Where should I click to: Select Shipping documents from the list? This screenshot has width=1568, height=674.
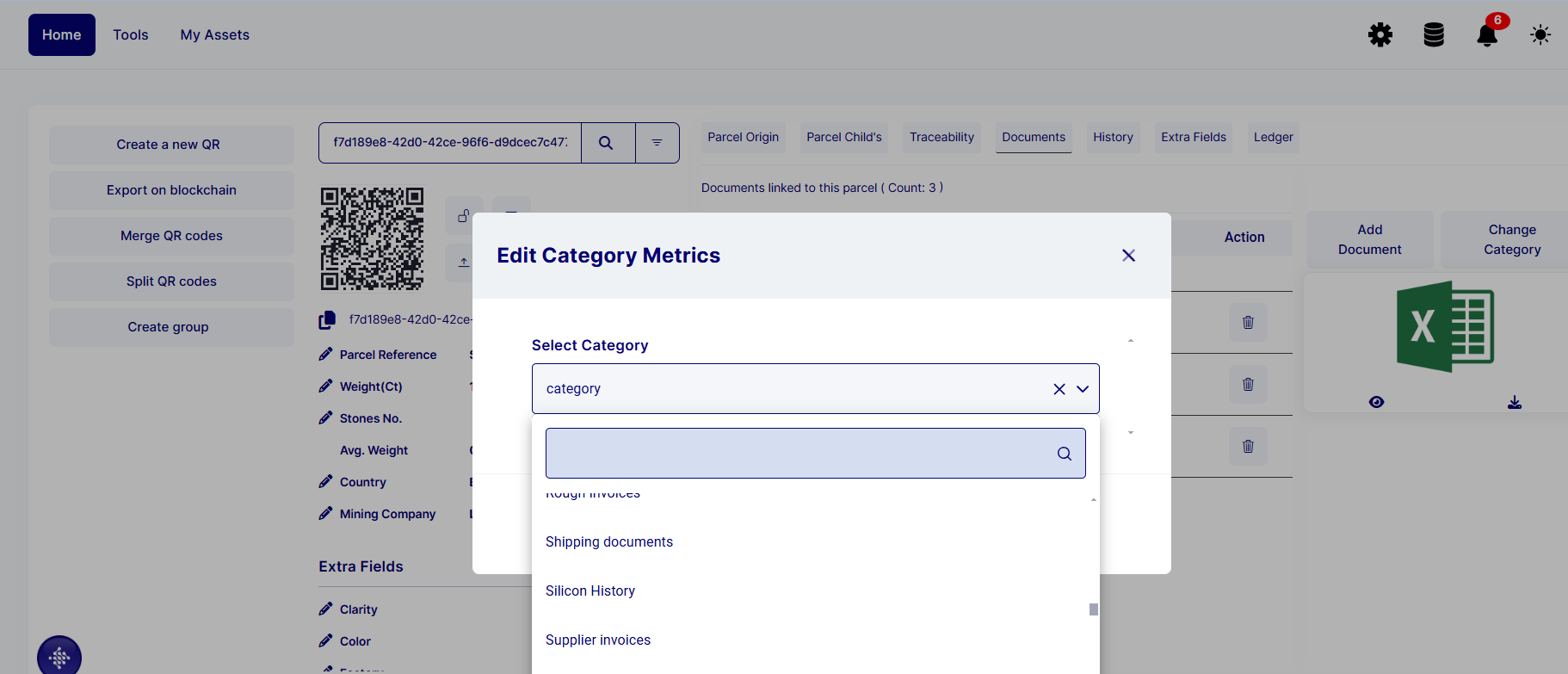(x=609, y=541)
